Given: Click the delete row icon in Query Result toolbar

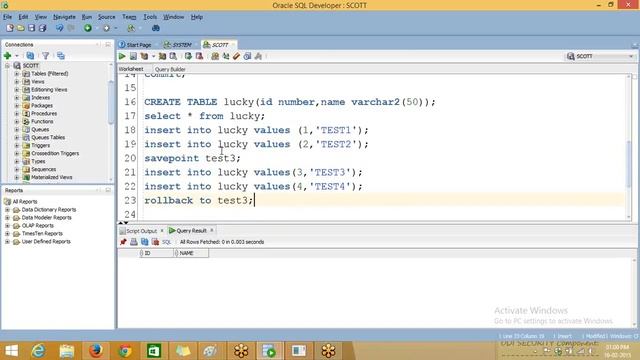Looking at the screenshot, I should [155, 242].
